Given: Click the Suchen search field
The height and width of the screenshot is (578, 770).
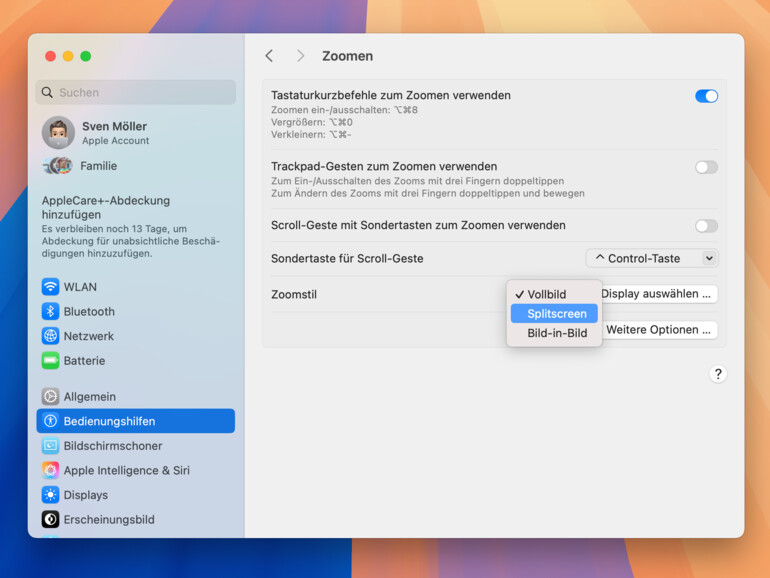Looking at the screenshot, I should coord(136,93).
